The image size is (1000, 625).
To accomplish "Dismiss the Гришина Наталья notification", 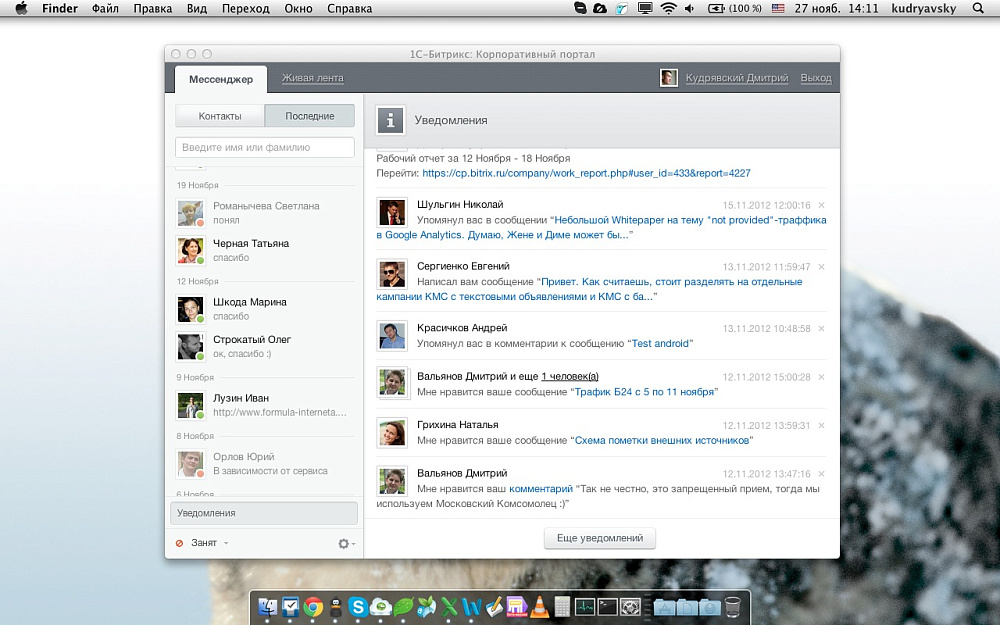I will click(821, 425).
